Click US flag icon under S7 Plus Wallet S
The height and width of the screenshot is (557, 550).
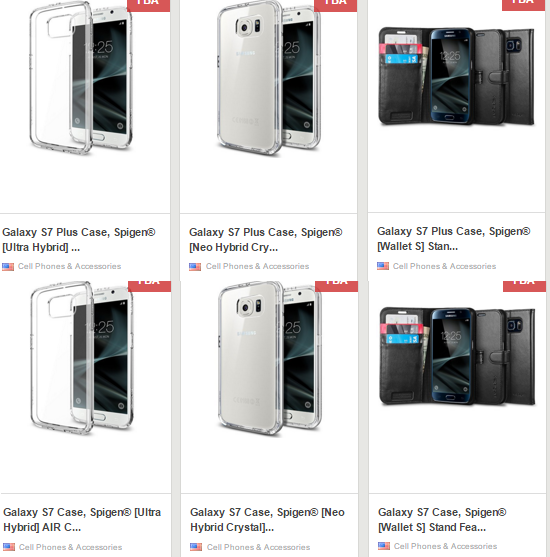[383, 266]
